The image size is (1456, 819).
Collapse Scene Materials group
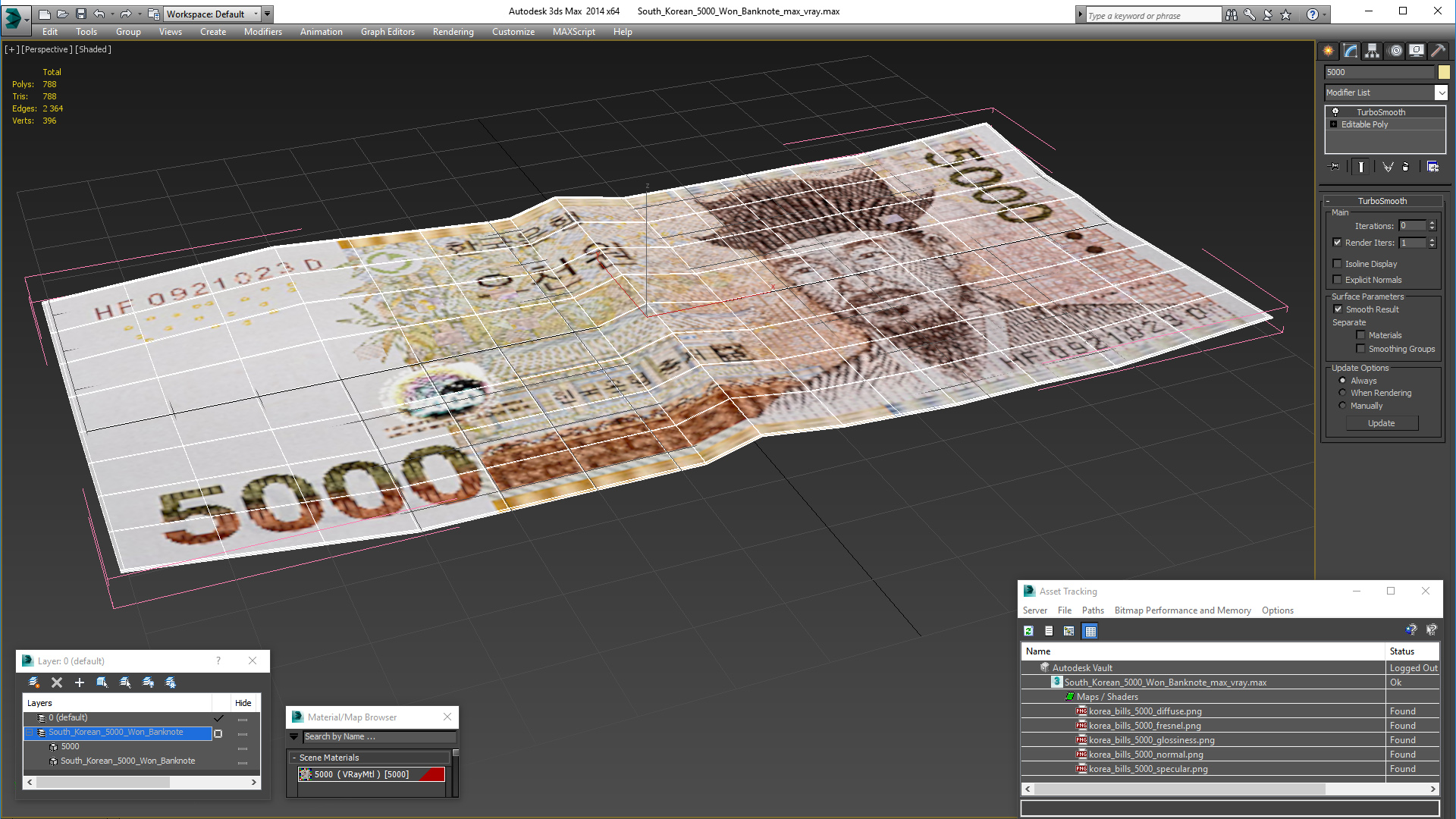coord(294,758)
